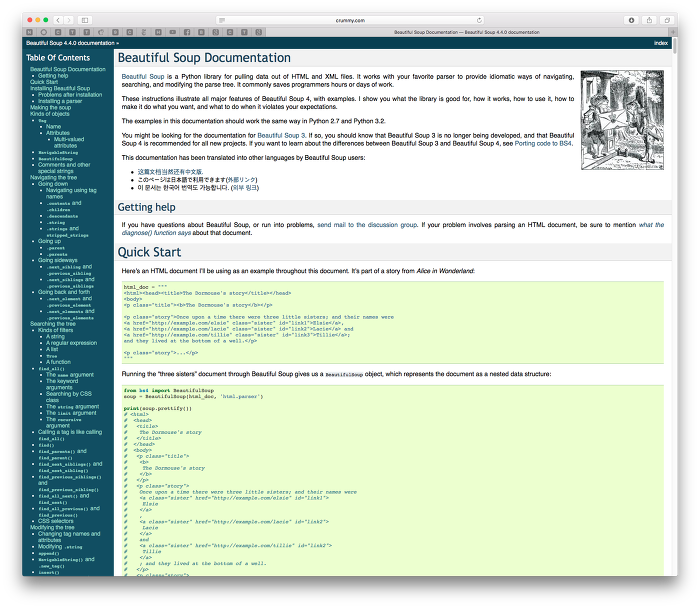Viewport: 700px width, 608px height.
Task: Click send mail to the discussion group
Action: click(367, 225)
